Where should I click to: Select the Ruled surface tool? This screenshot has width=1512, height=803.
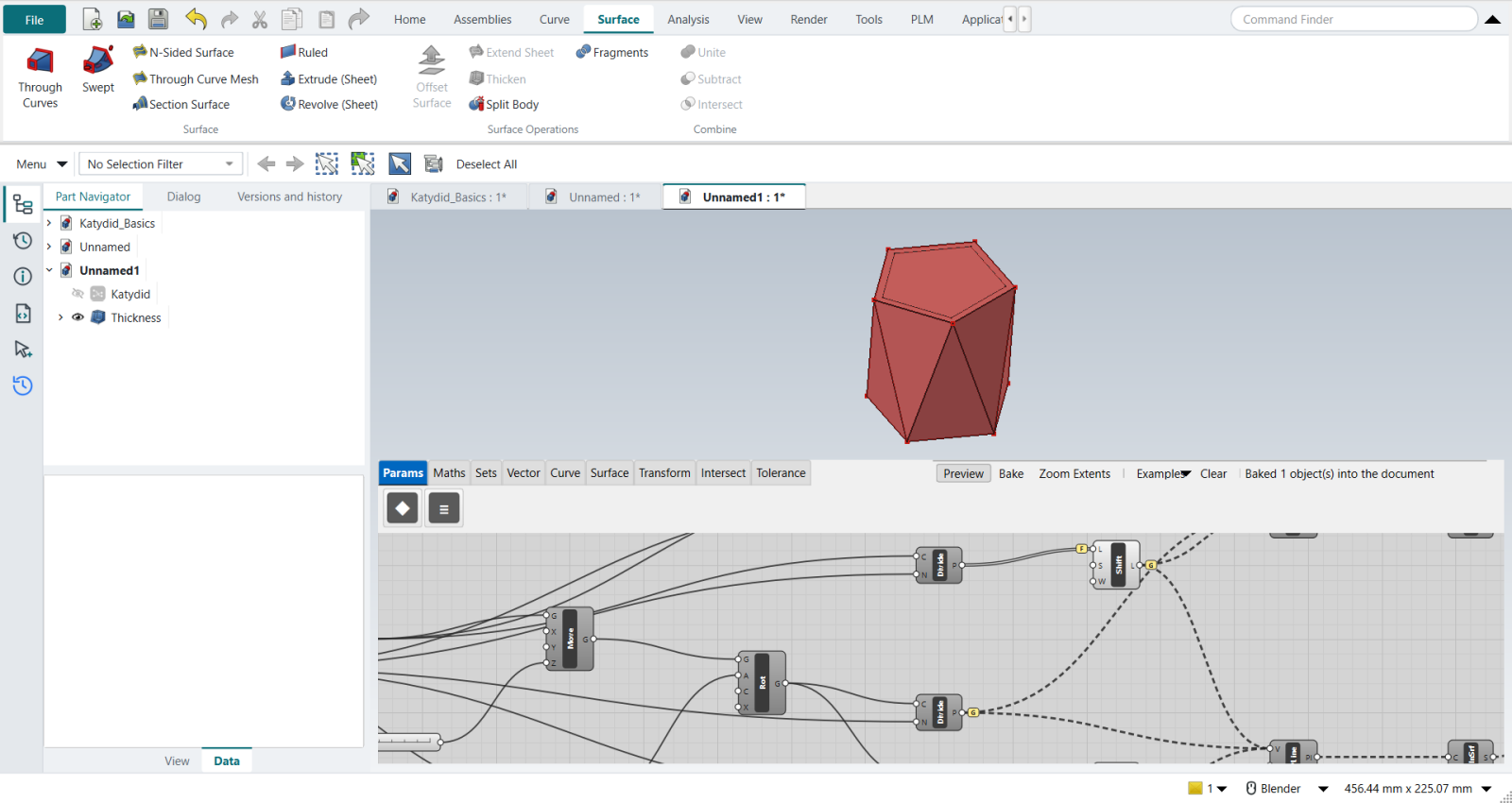click(304, 52)
